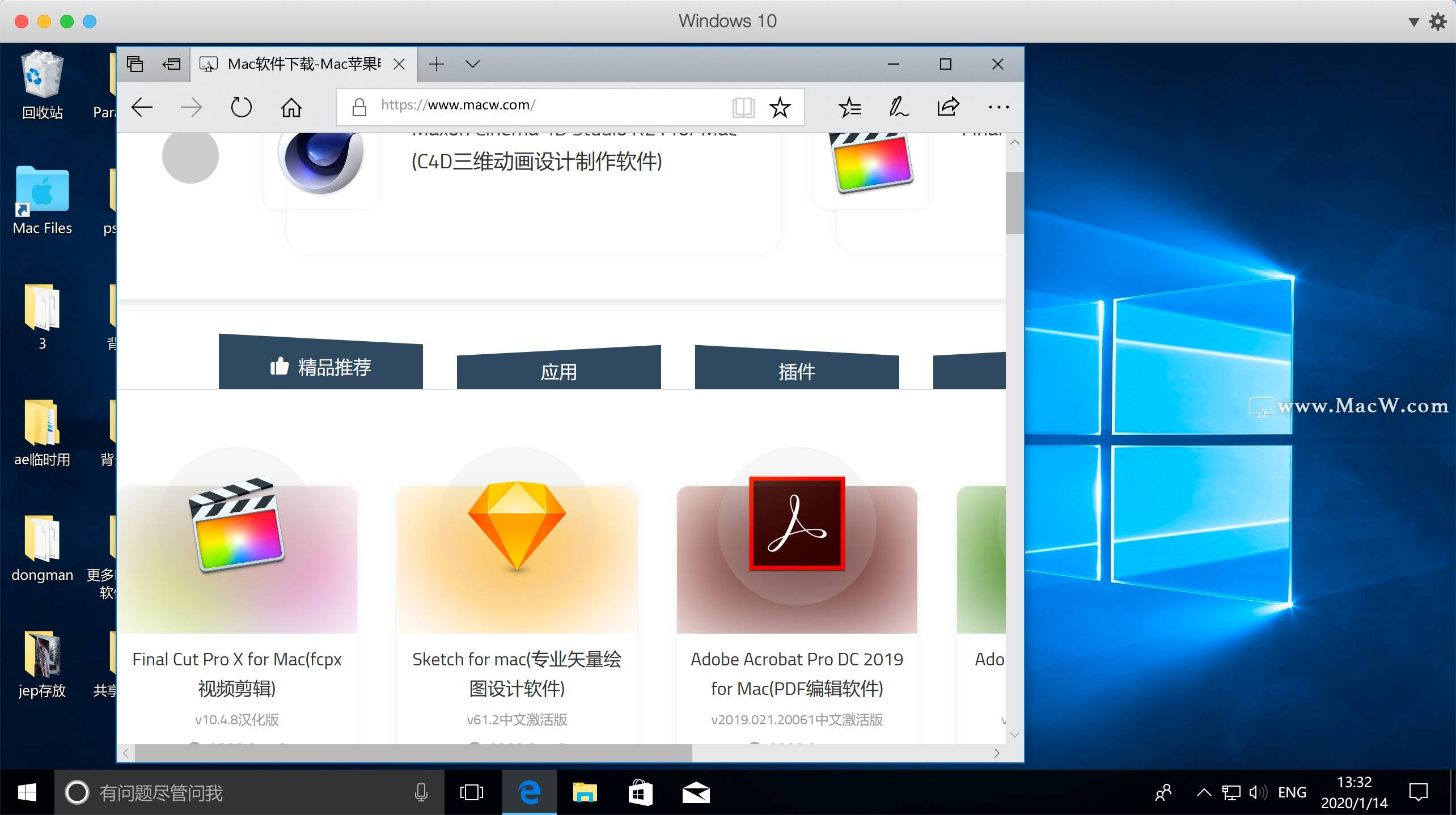Open Settings and more ellipsis menu
Screen dimensions: 1456x815
click(x=998, y=107)
